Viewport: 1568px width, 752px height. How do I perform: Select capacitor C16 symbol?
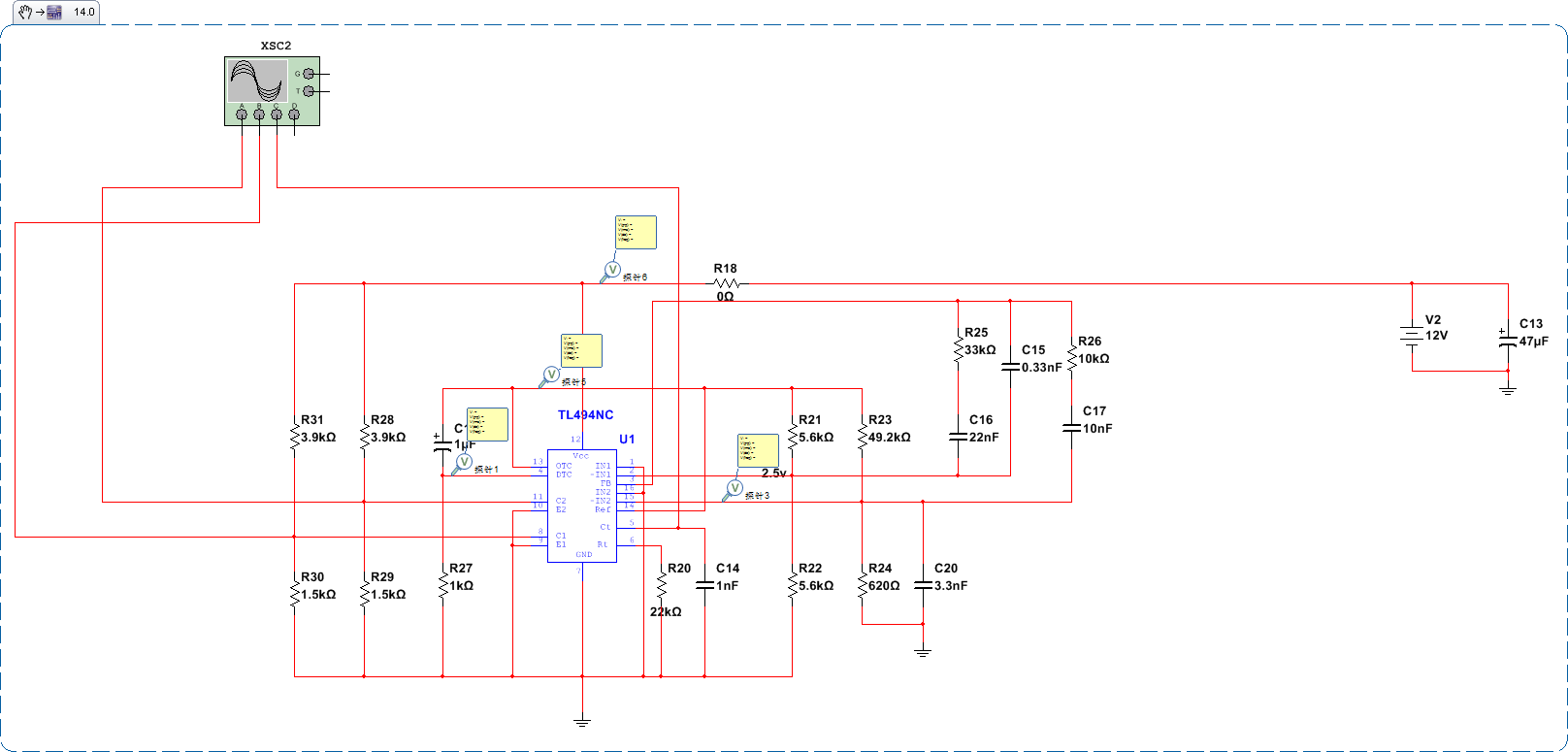coord(958,437)
